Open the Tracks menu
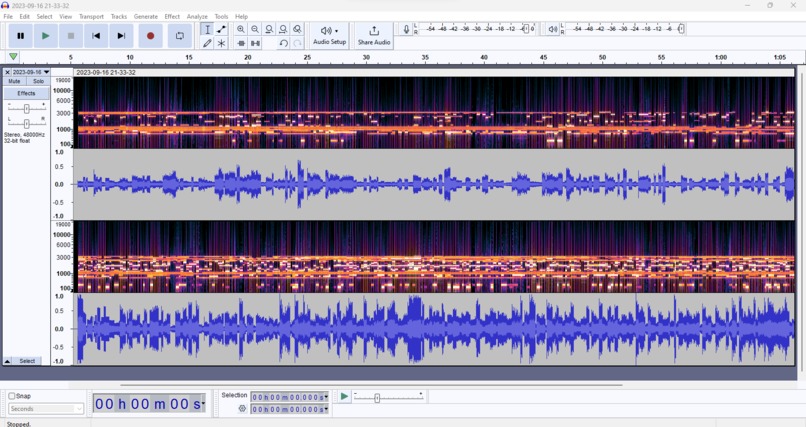This screenshot has height=427, width=806. [119, 16]
